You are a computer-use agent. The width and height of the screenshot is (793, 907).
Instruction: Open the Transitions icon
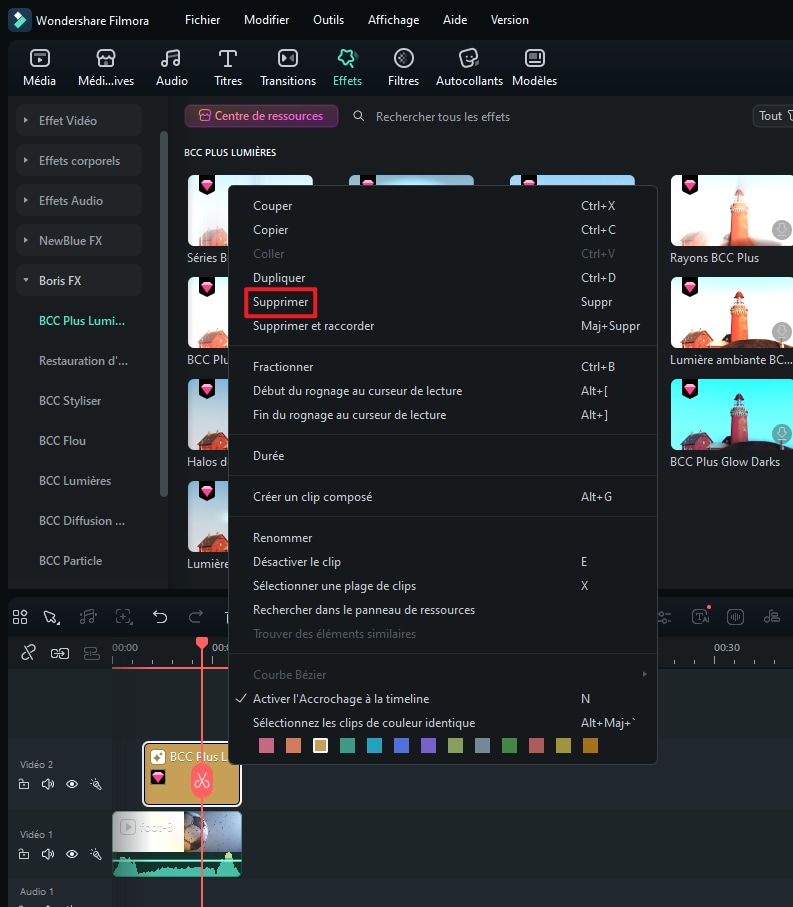[x=287, y=58]
